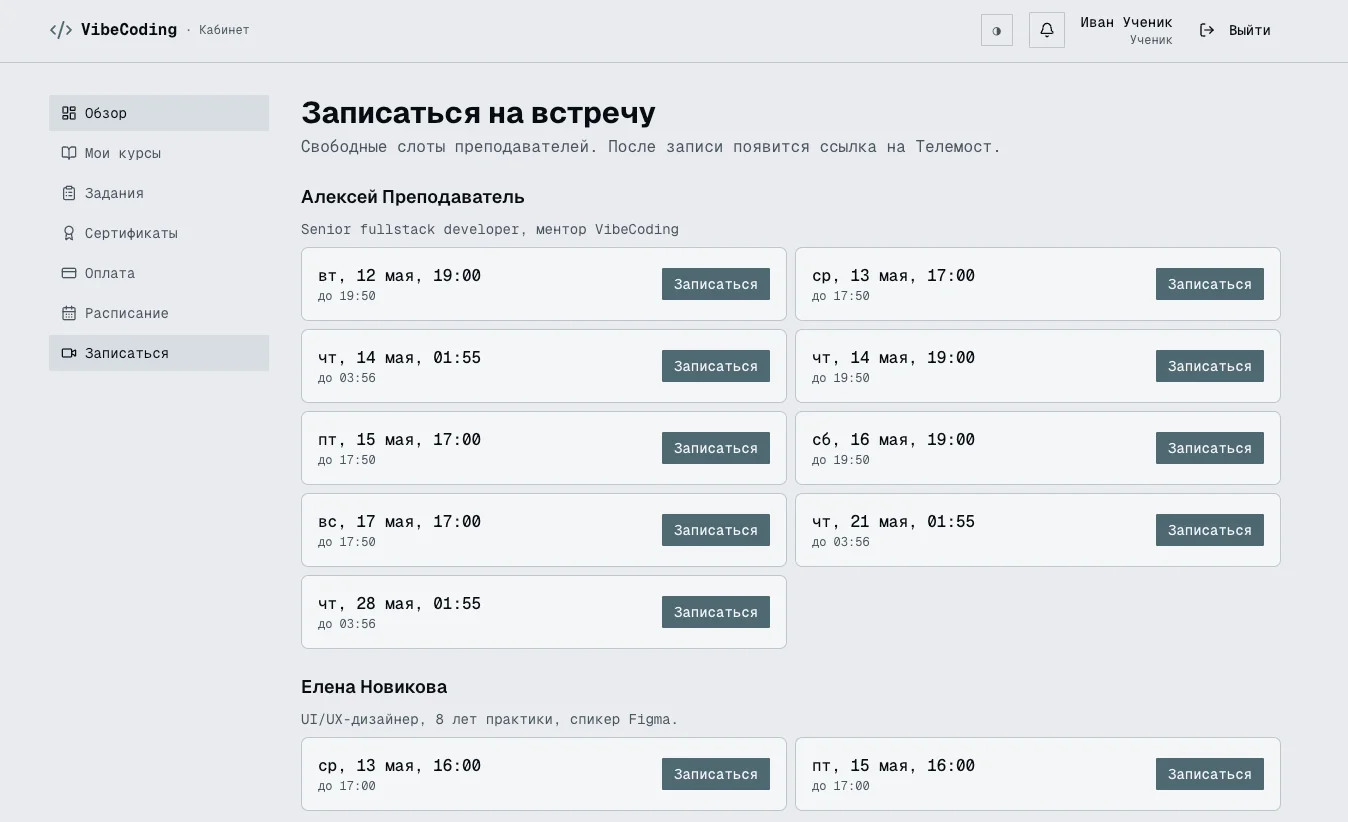
Task: Click the award icon next to Сертификаты
Action: pos(69,233)
